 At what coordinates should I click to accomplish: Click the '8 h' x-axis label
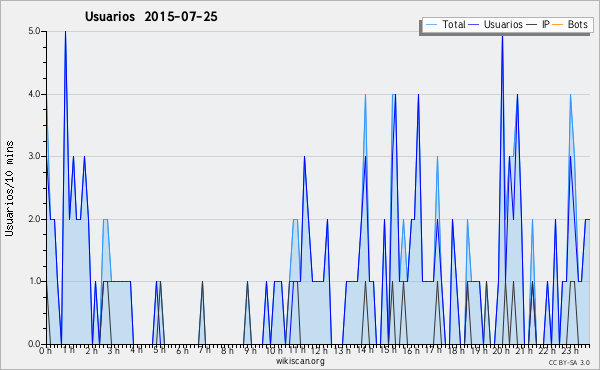pos(227,350)
